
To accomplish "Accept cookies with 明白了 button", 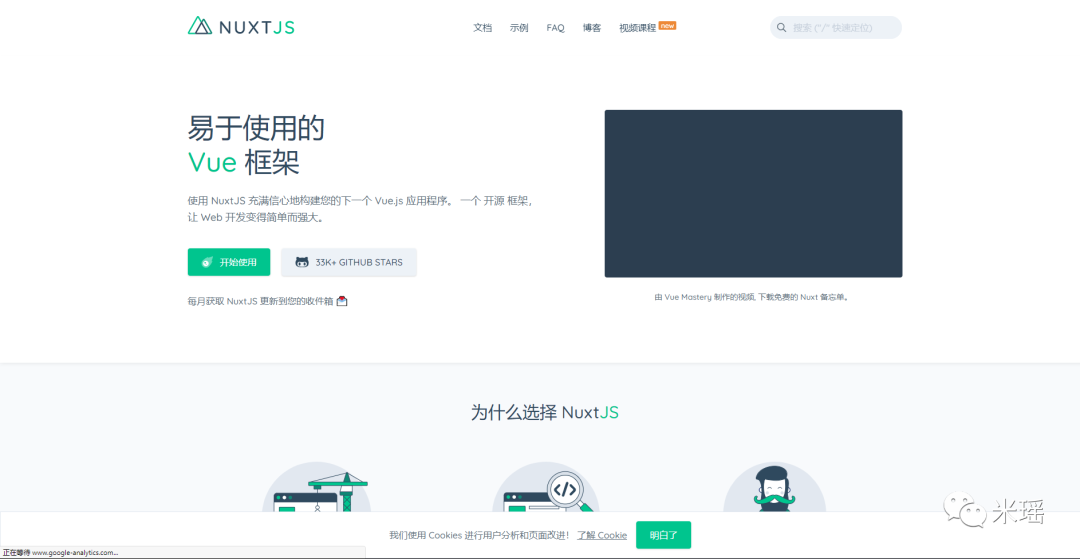I will pos(663,535).
